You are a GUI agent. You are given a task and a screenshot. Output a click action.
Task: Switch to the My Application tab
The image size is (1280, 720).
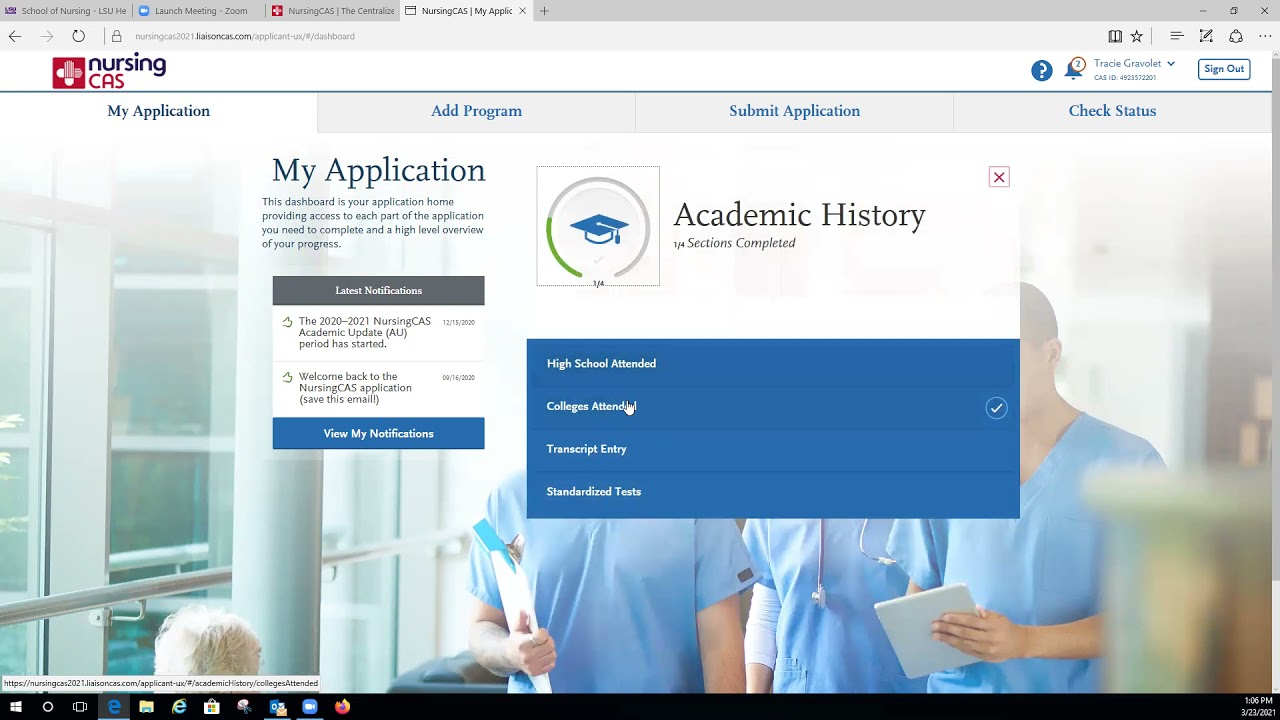coord(158,111)
